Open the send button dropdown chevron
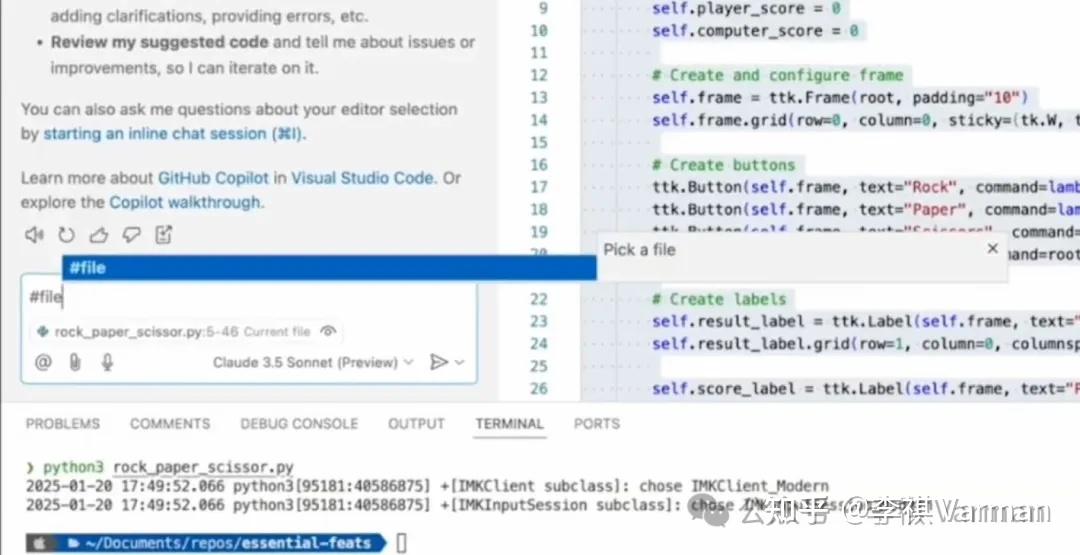Viewport: 1080px width, 555px height. (x=459, y=362)
